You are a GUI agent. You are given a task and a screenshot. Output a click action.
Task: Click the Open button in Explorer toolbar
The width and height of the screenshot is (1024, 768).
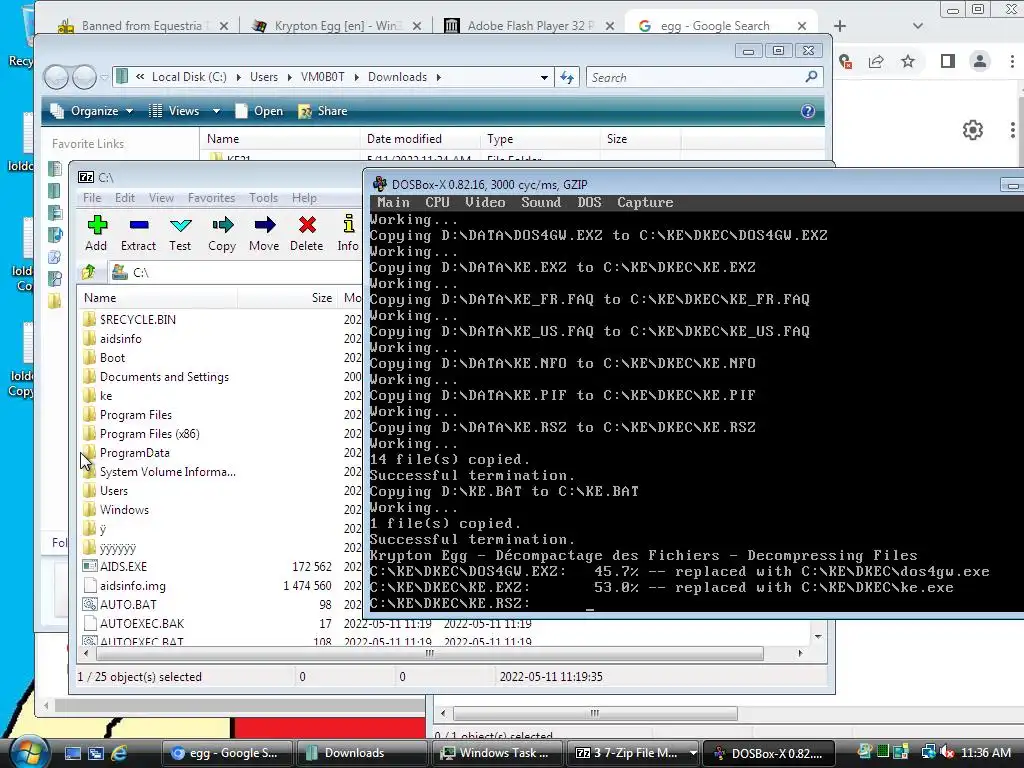click(x=260, y=111)
